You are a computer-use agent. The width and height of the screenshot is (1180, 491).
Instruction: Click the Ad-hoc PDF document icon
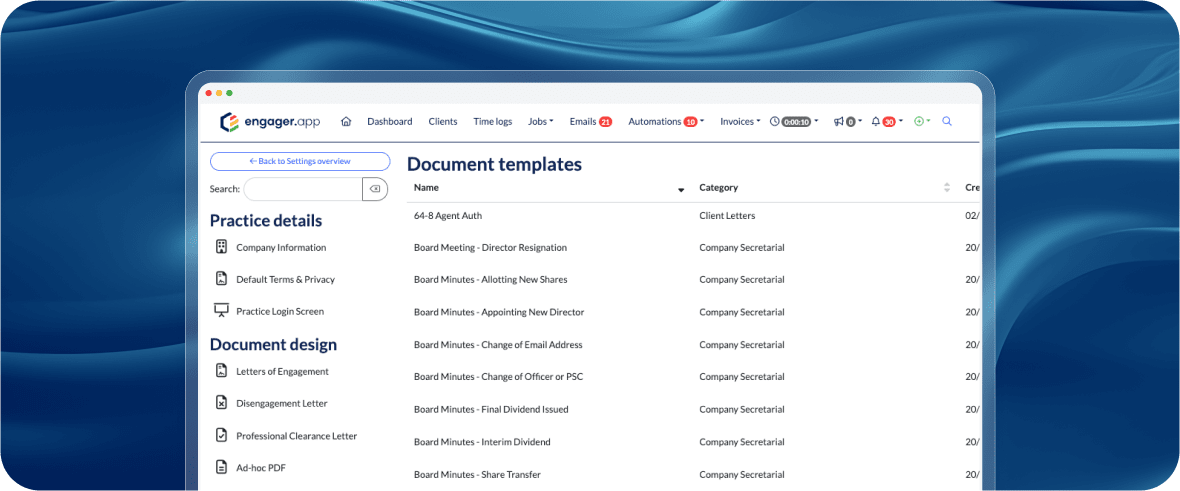tap(222, 467)
